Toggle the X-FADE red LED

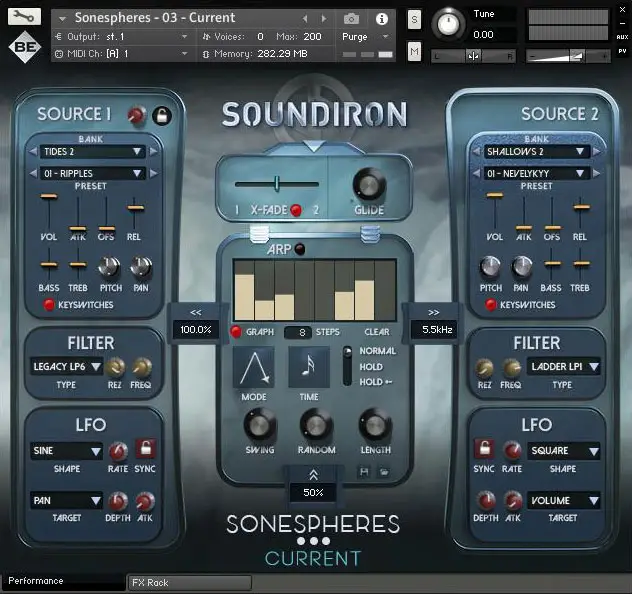296,210
